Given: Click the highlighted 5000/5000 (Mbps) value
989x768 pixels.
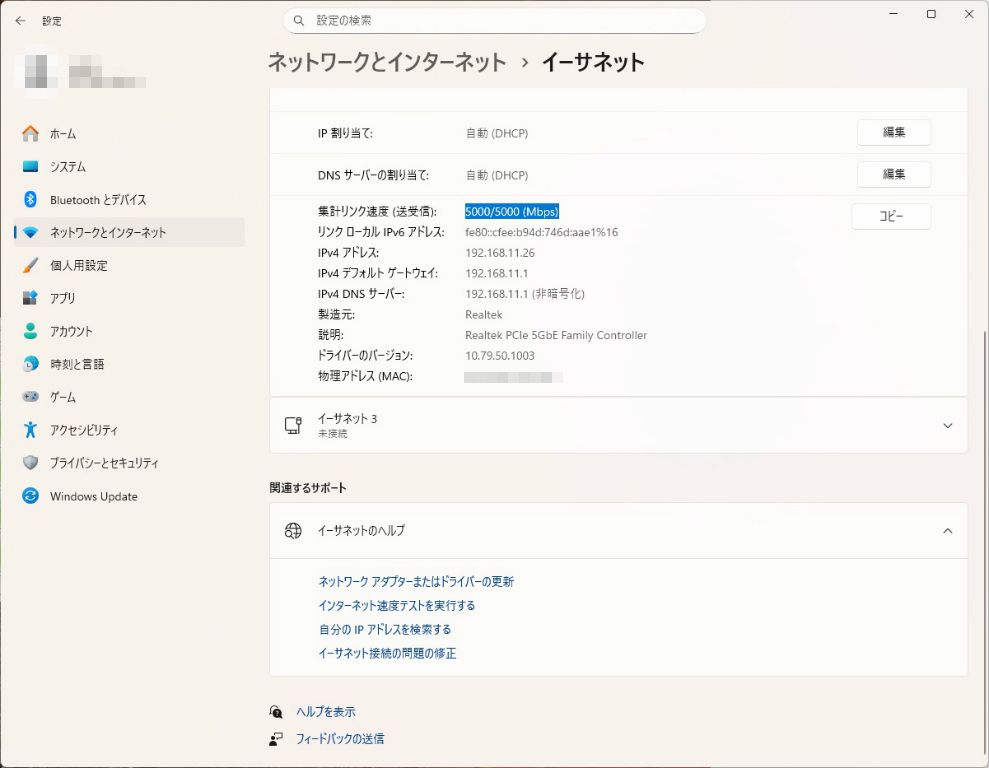Looking at the screenshot, I should [x=512, y=212].
